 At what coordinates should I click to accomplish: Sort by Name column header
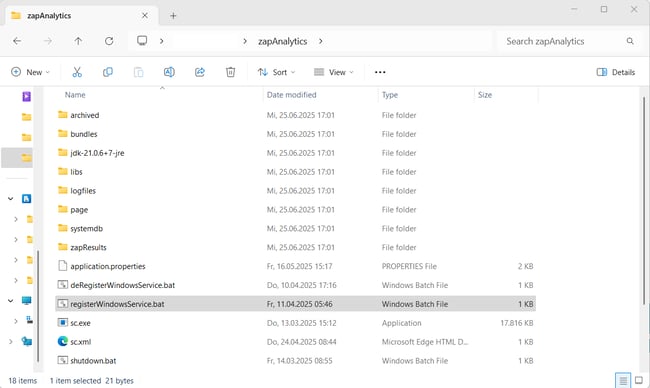(75, 95)
